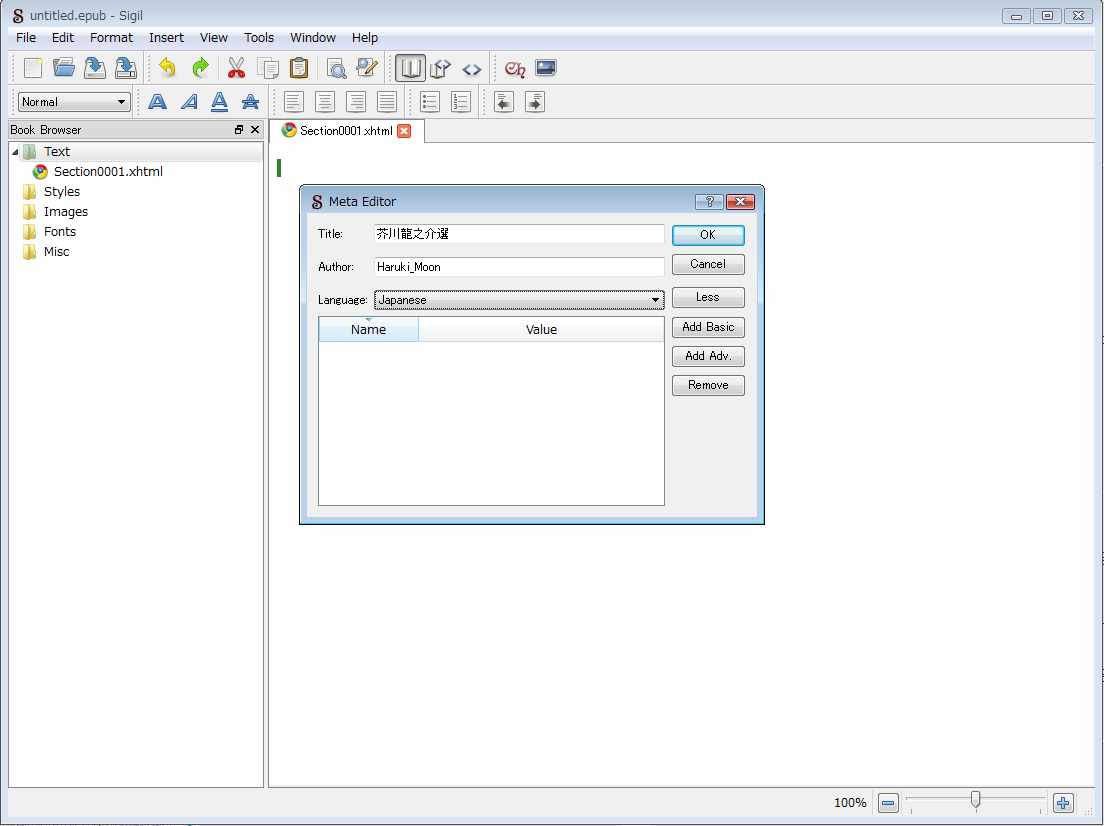The image size is (1104, 826).
Task: Click the Title input field
Action: point(518,234)
